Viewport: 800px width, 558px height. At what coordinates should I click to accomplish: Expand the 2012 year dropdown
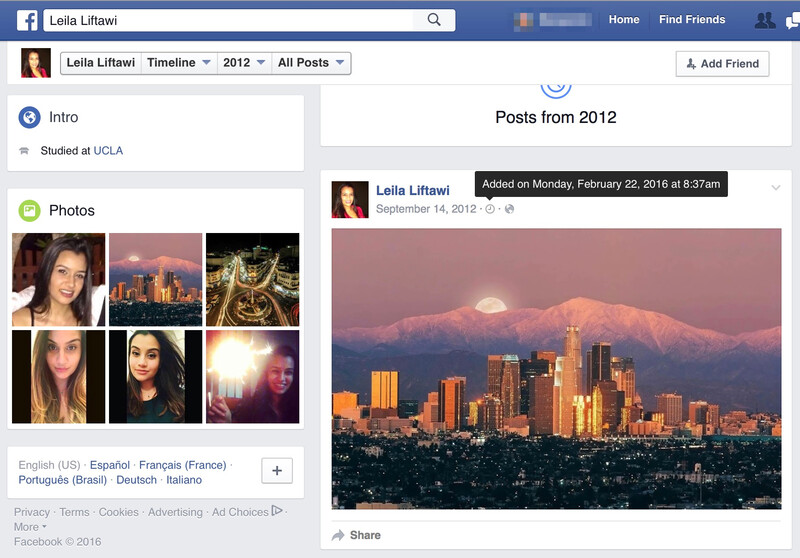point(244,63)
